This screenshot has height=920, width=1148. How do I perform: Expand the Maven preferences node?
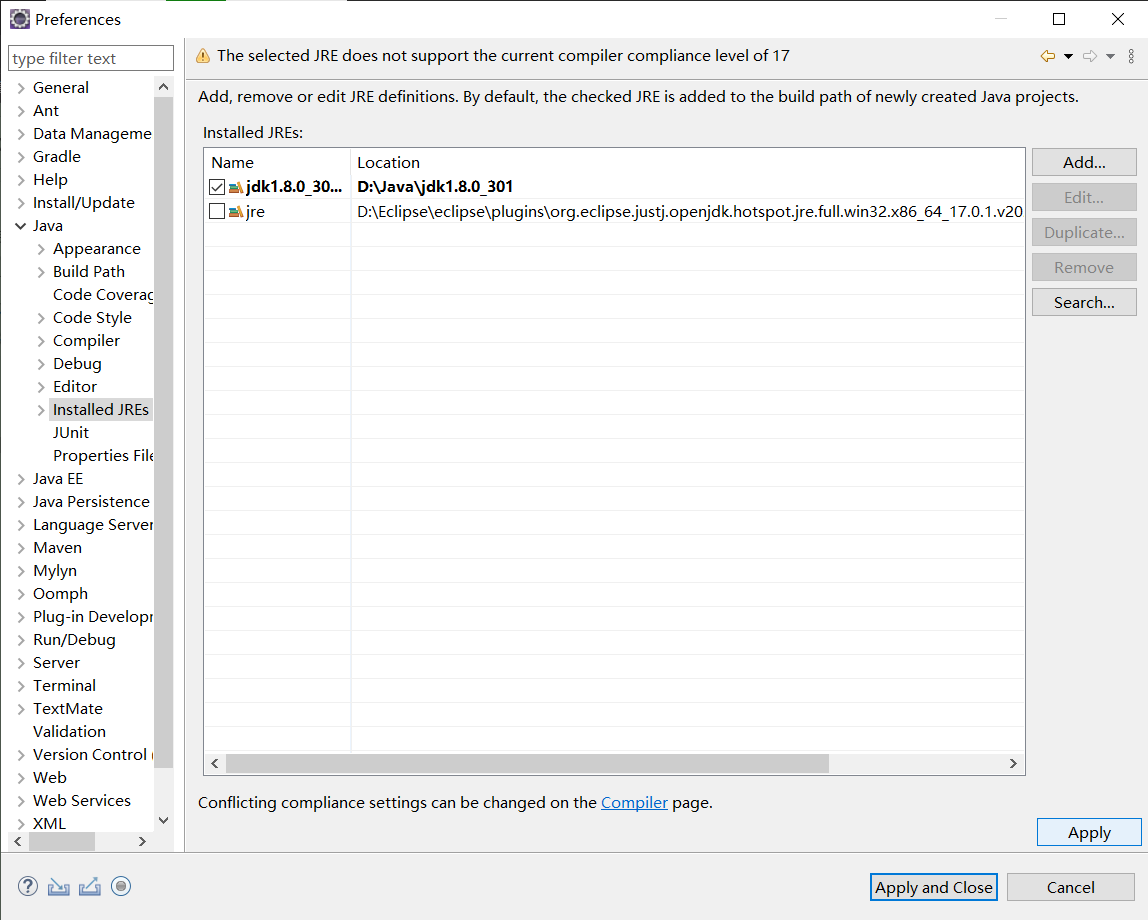pyautogui.click(x=20, y=547)
